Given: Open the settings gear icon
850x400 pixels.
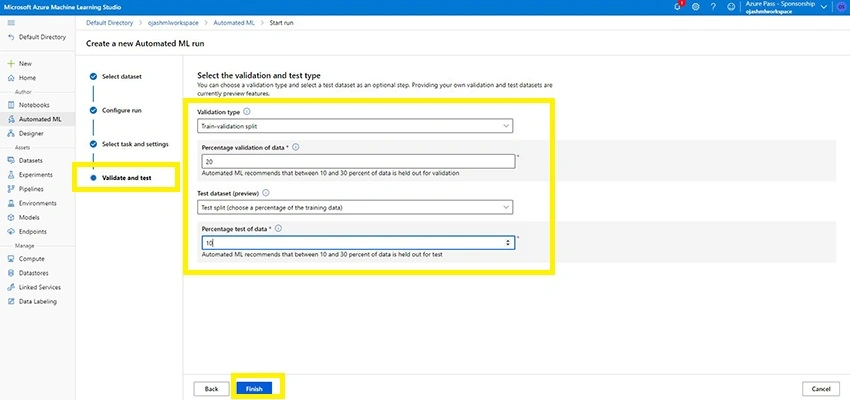Looking at the screenshot, I should click(x=696, y=7).
